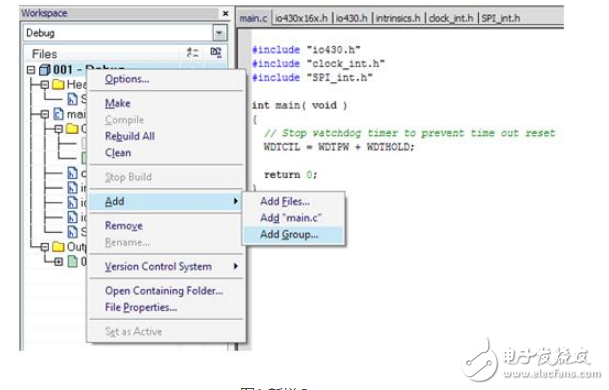Collapse the Output folder node
609x390 pixels.
[45, 247]
